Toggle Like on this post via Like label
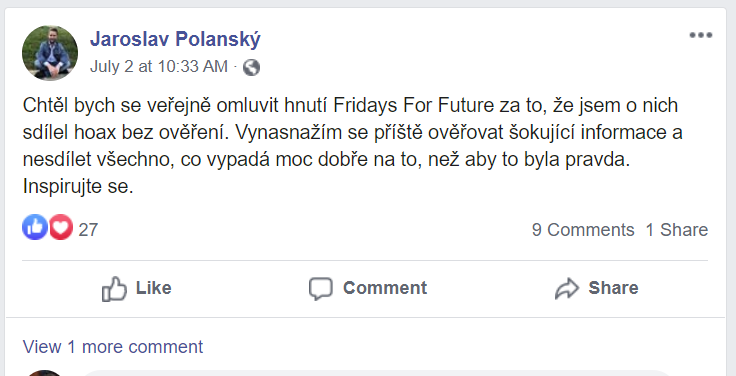The image size is (736, 376). coord(153,288)
